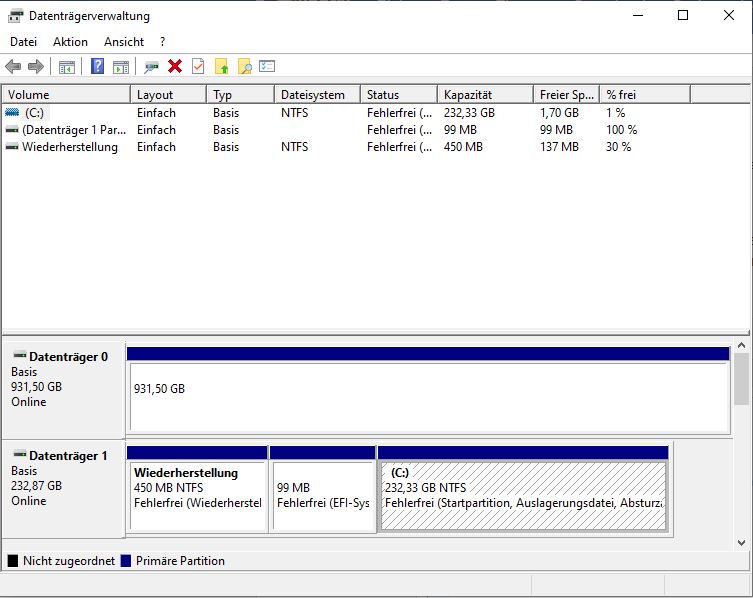Minimize the Datenträgerverwaltung window
Image resolution: width=753 pixels, height=598 pixels.
pos(638,15)
